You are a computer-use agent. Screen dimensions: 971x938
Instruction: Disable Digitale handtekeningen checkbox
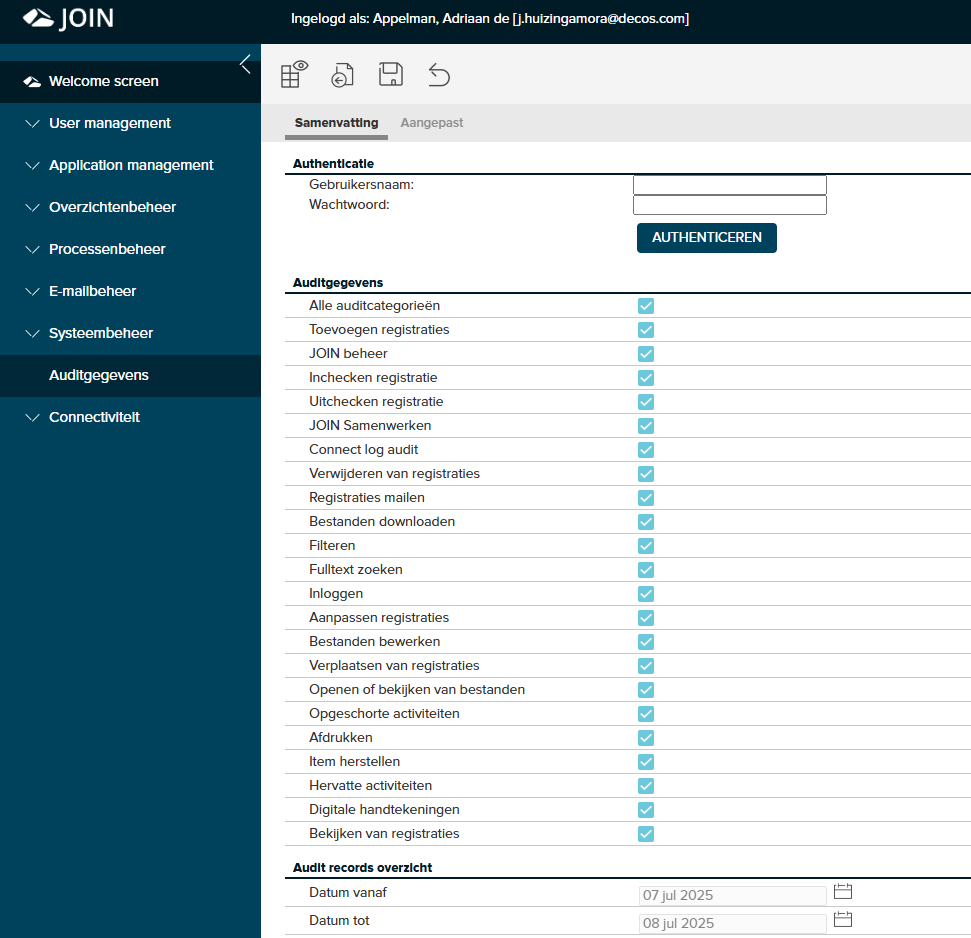coord(646,810)
